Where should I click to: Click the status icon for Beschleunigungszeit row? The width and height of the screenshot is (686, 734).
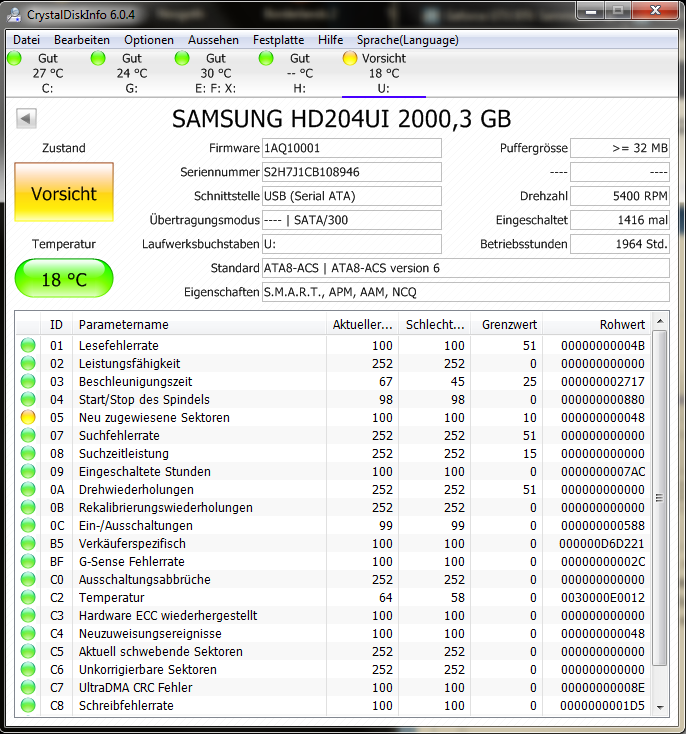(x=28, y=382)
